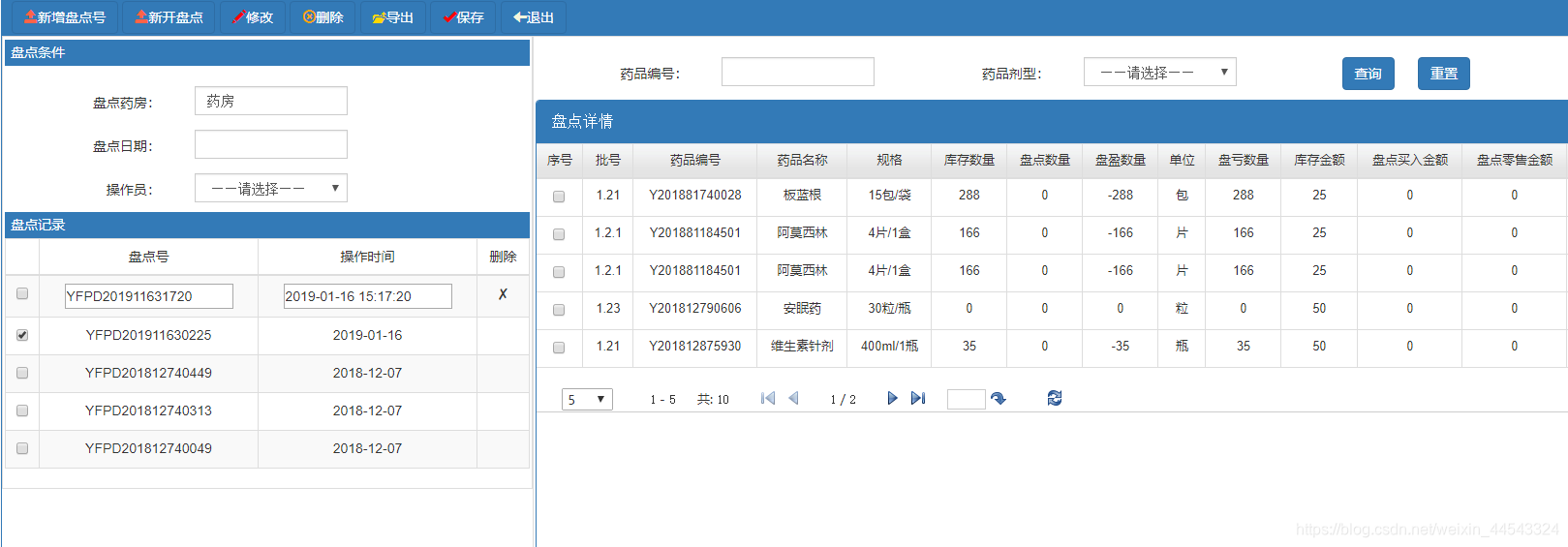The width and height of the screenshot is (1568, 547).
Task: Click the jump-to-page go arrow icon
Action: coord(999,398)
